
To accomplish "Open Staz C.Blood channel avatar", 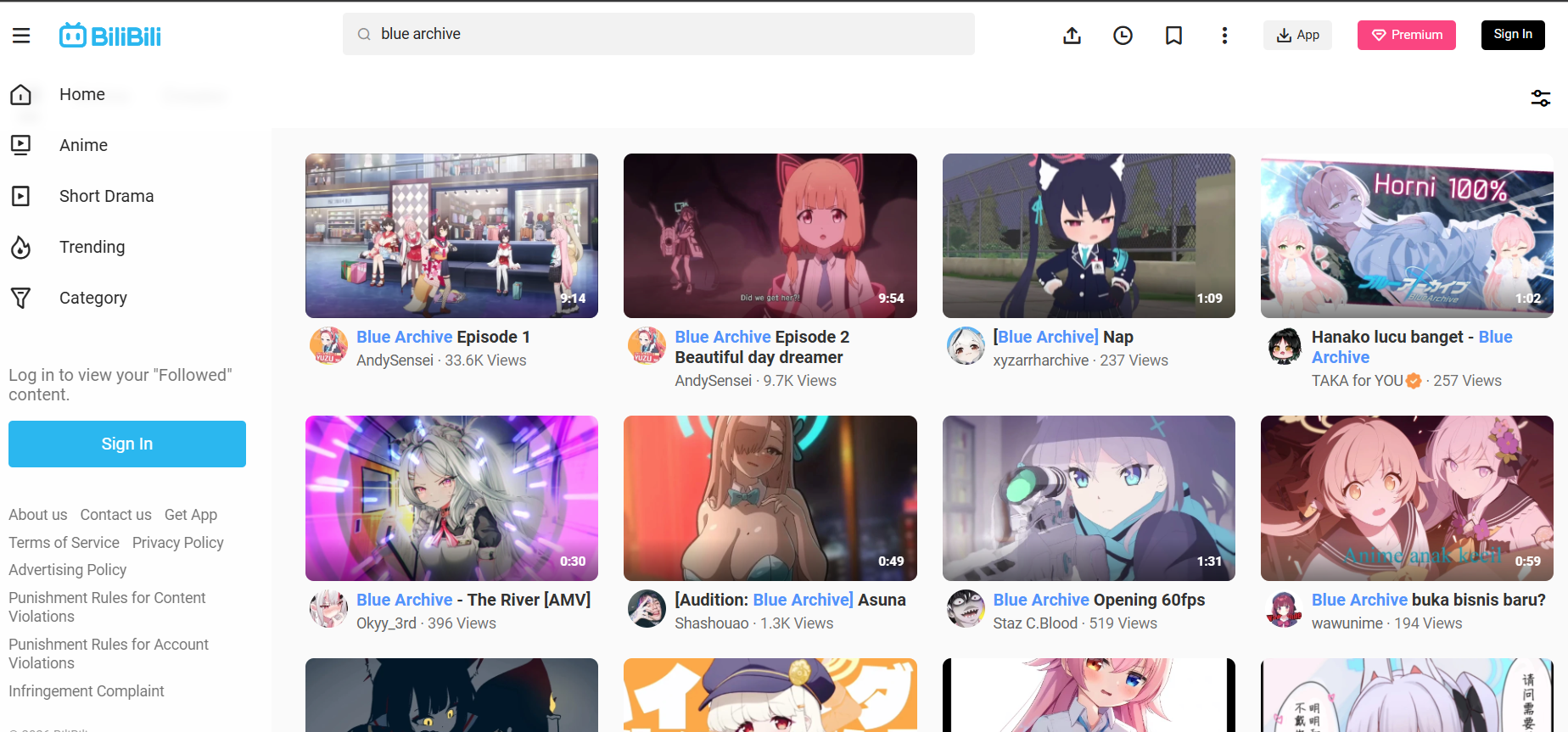I will coord(966,609).
